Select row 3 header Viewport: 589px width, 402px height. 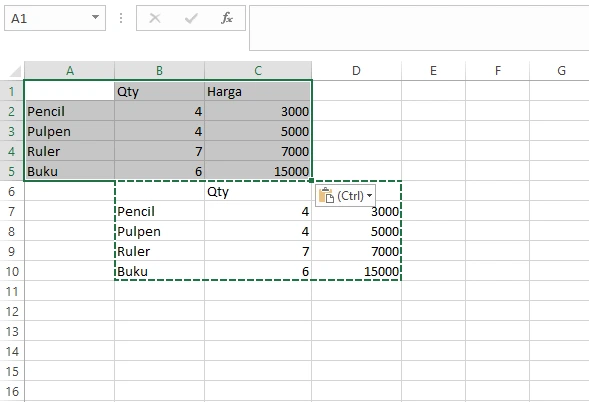tap(12, 131)
